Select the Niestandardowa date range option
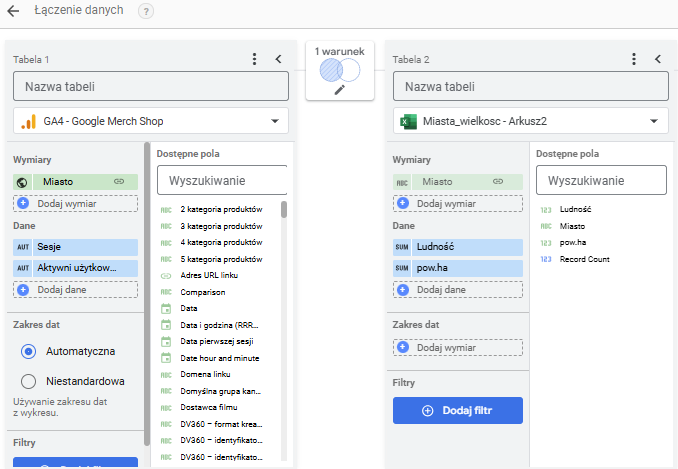The image size is (678, 469). (x=28, y=381)
